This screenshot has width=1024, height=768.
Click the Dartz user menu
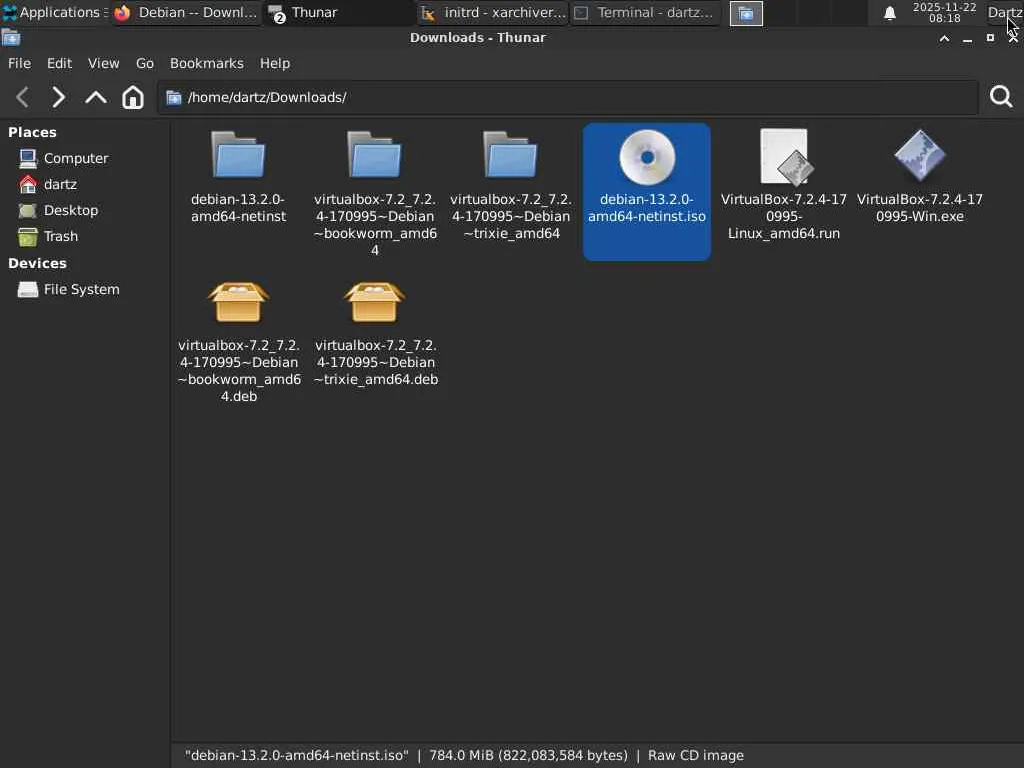[x=1004, y=12]
